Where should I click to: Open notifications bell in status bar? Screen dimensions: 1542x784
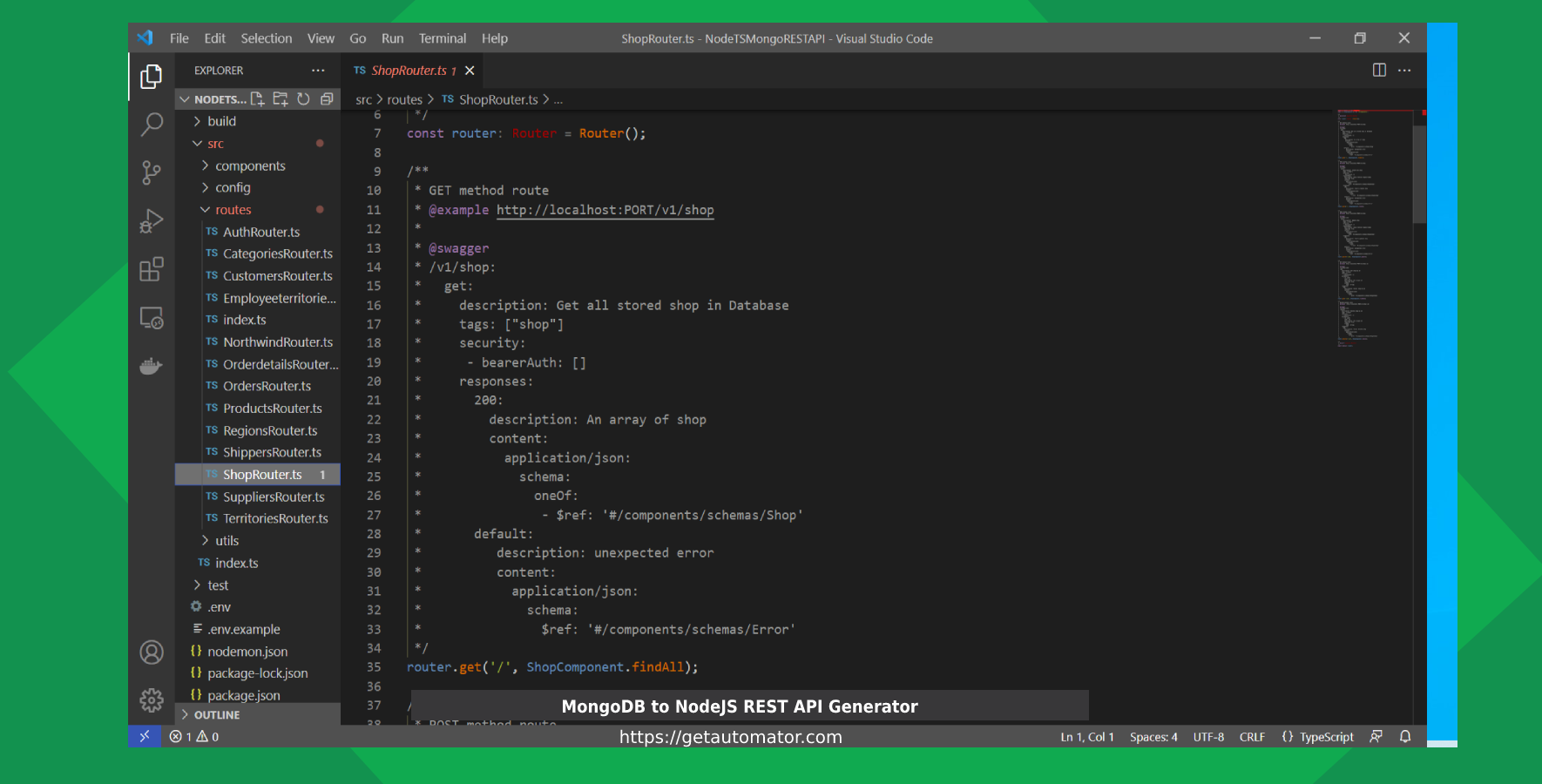click(1405, 736)
